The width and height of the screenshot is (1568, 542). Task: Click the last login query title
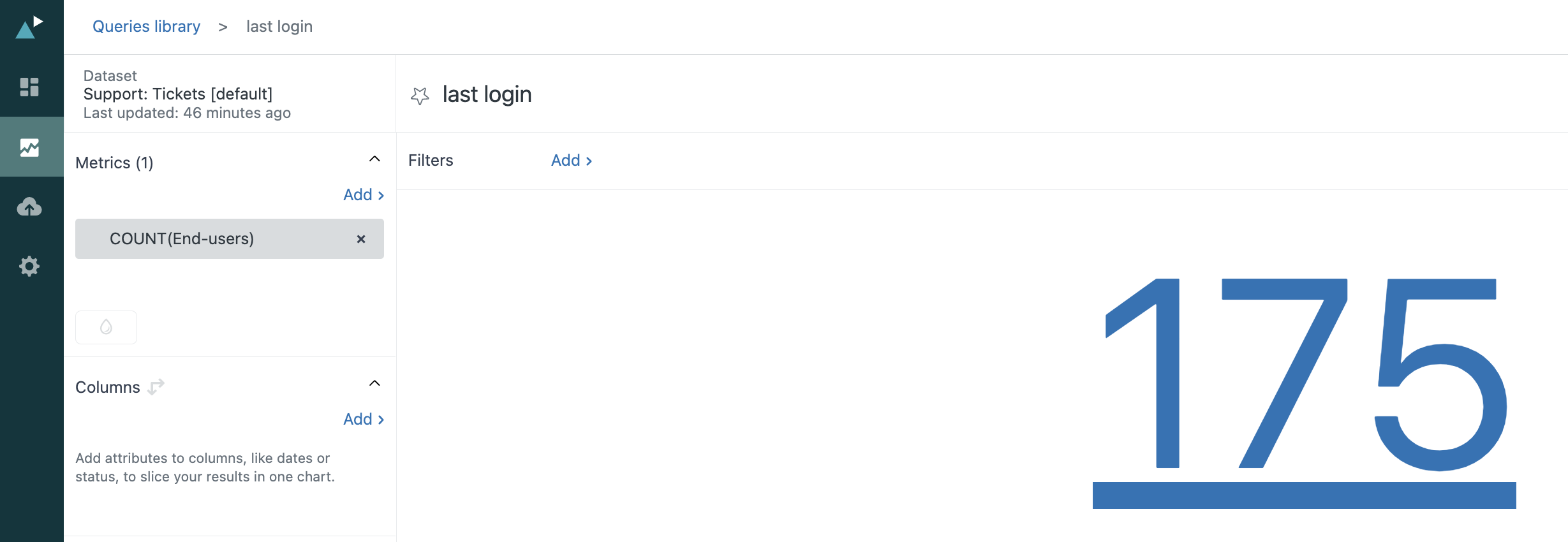(487, 94)
